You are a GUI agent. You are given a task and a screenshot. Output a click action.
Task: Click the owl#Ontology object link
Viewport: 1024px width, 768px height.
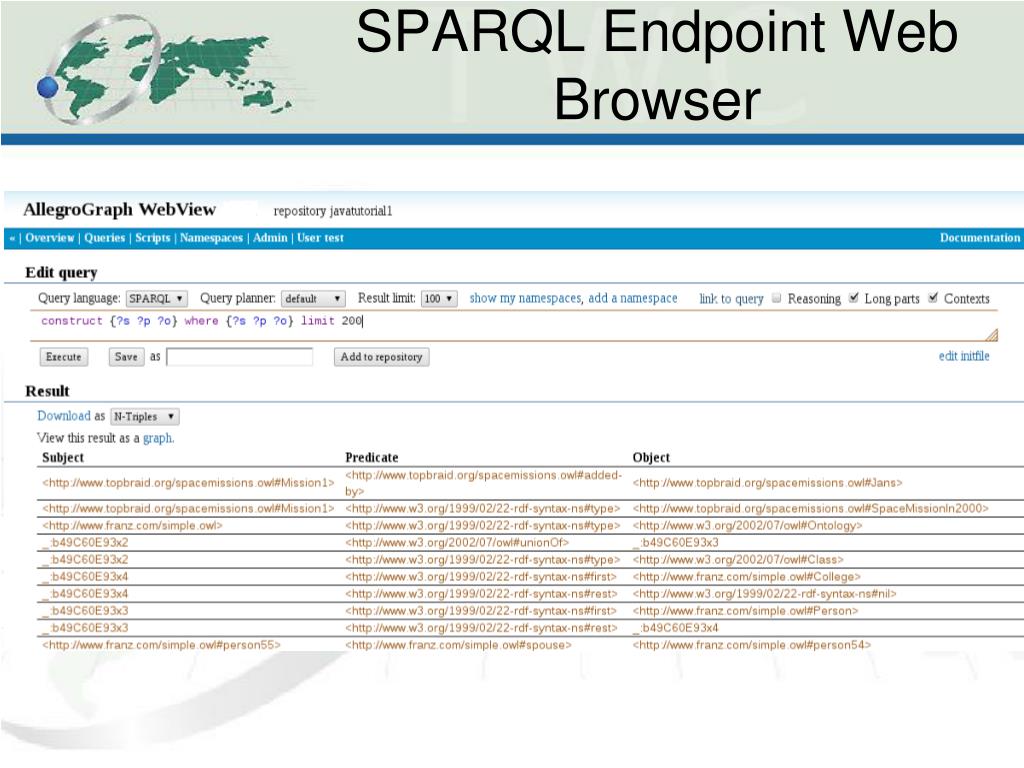[748, 525]
